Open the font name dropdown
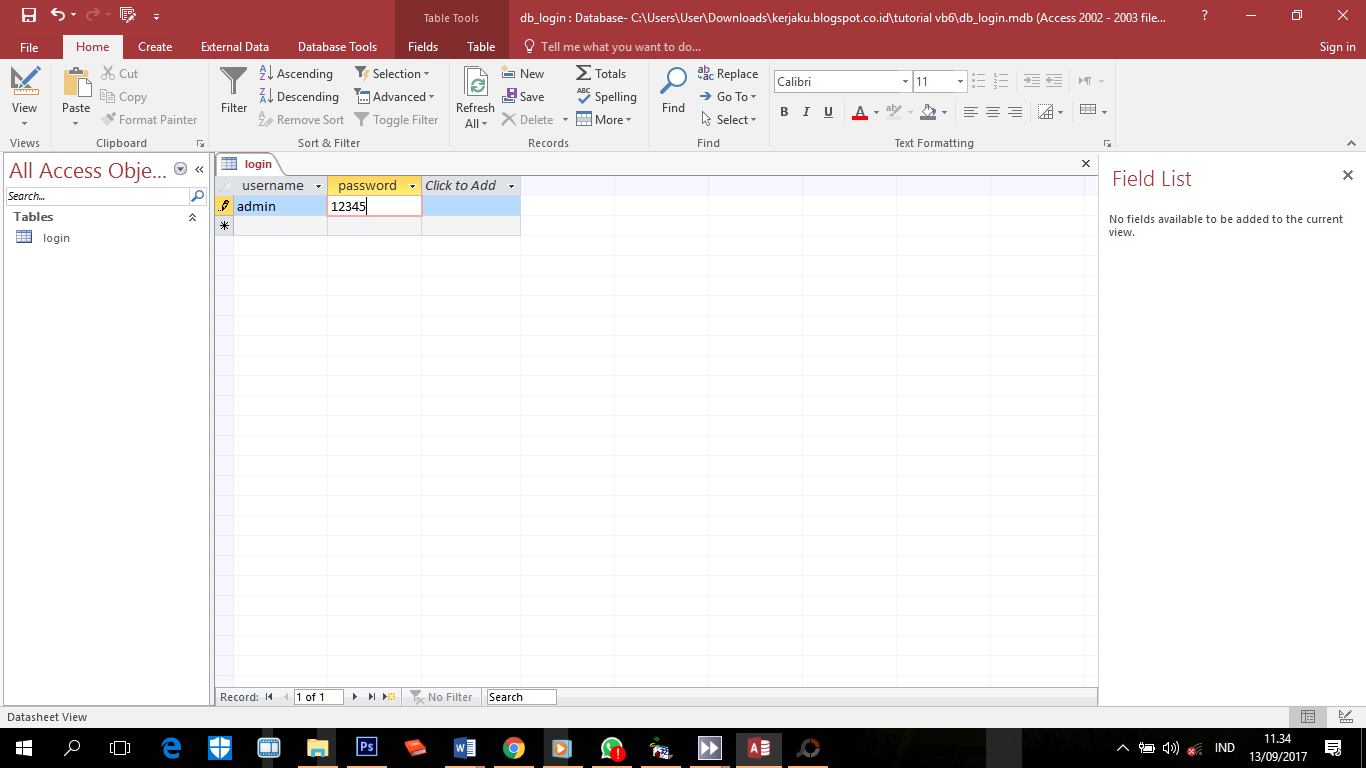1366x768 pixels. pyautogui.click(x=905, y=81)
